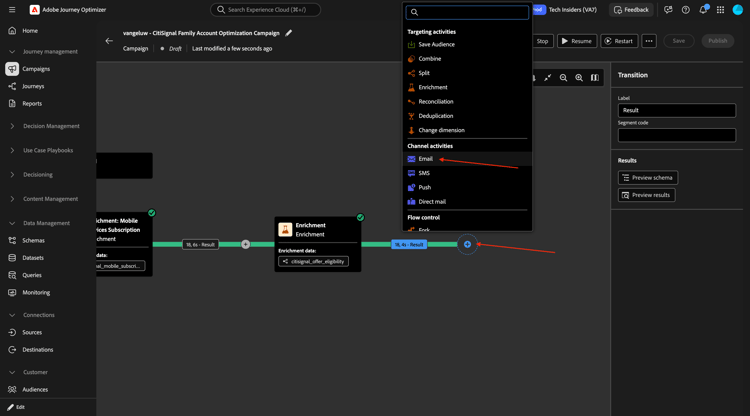The height and width of the screenshot is (416, 750).
Task: Open the Home page icon
Action: tap(12, 31)
